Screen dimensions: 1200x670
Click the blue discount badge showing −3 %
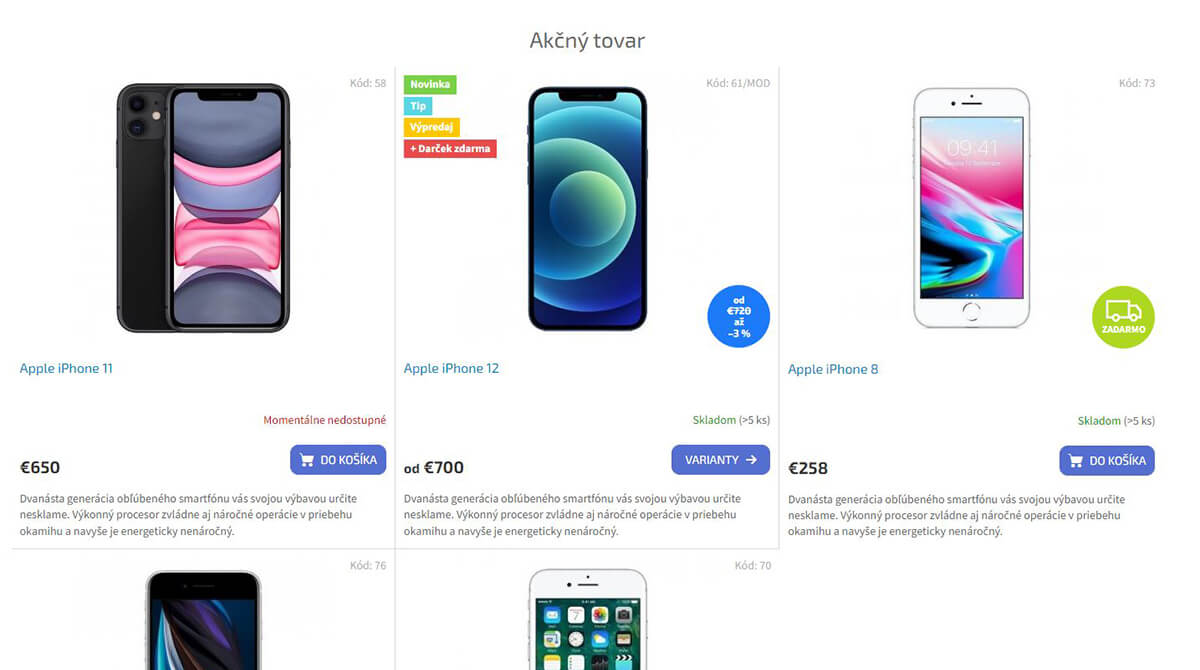click(739, 316)
